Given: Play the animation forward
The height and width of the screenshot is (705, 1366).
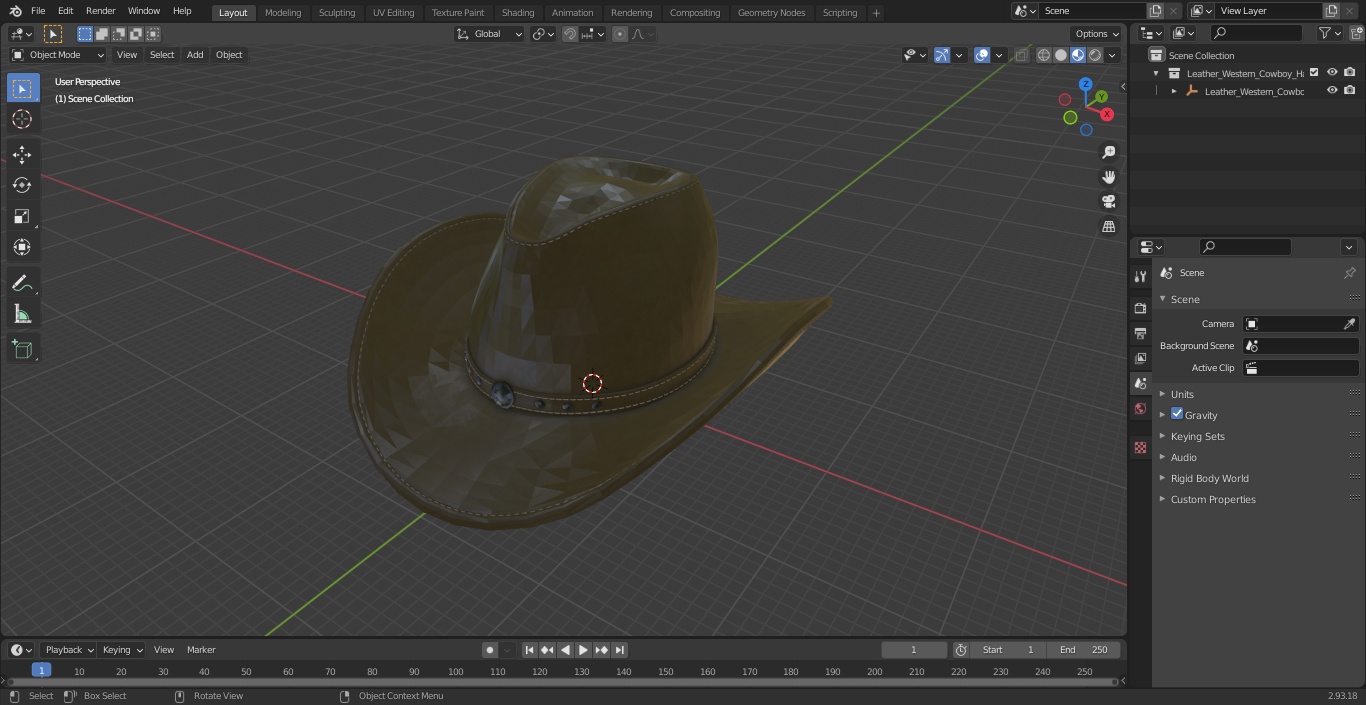Looking at the screenshot, I should 583,650.
